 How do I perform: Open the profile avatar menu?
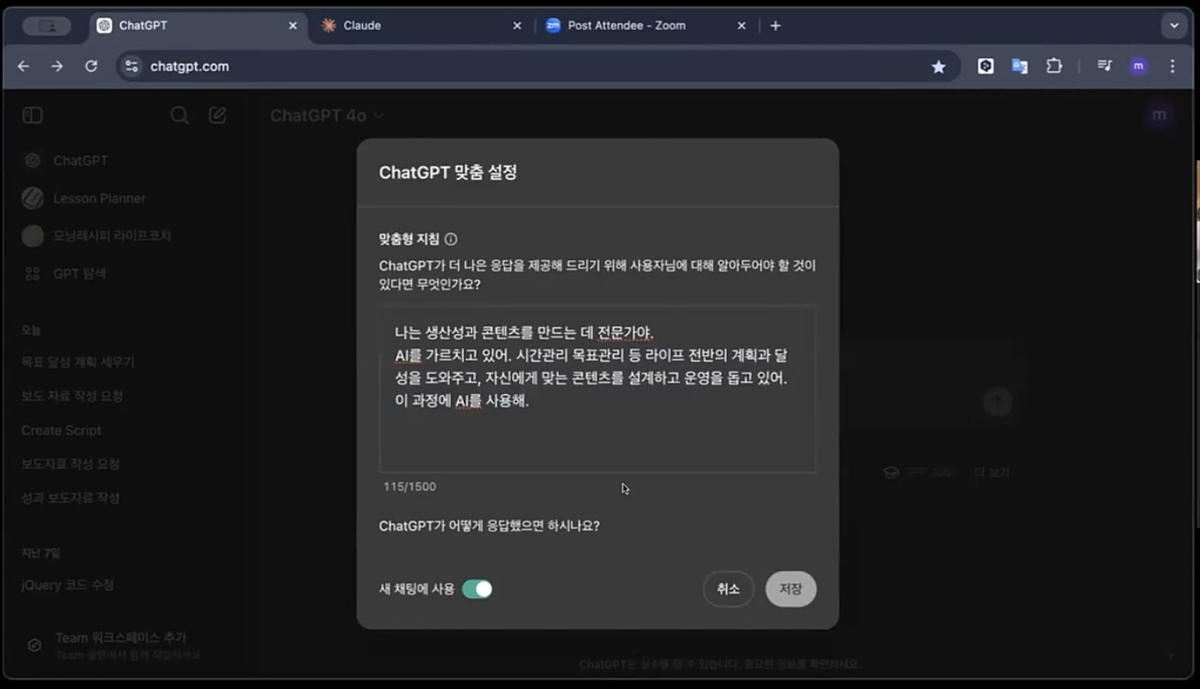click(1138, 65)
